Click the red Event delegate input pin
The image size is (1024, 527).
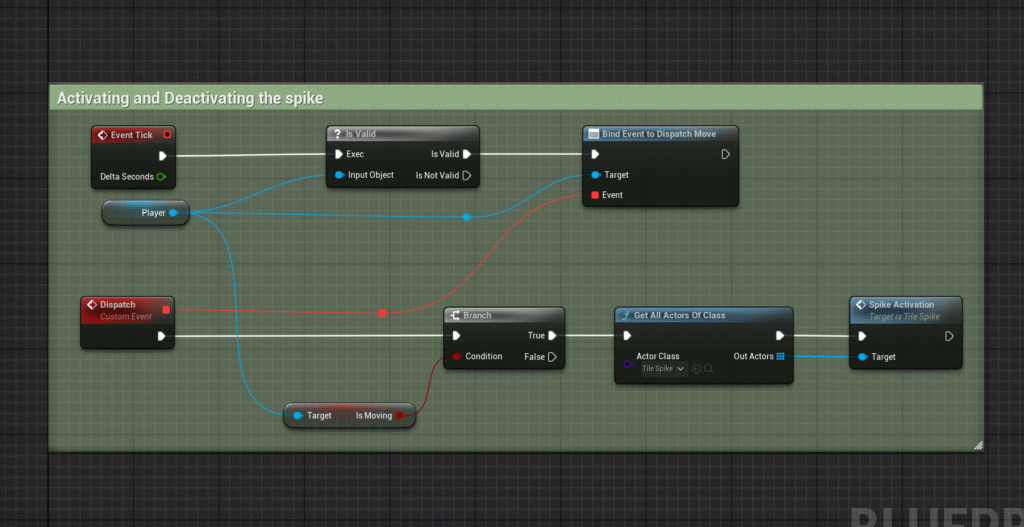(595, 195)
